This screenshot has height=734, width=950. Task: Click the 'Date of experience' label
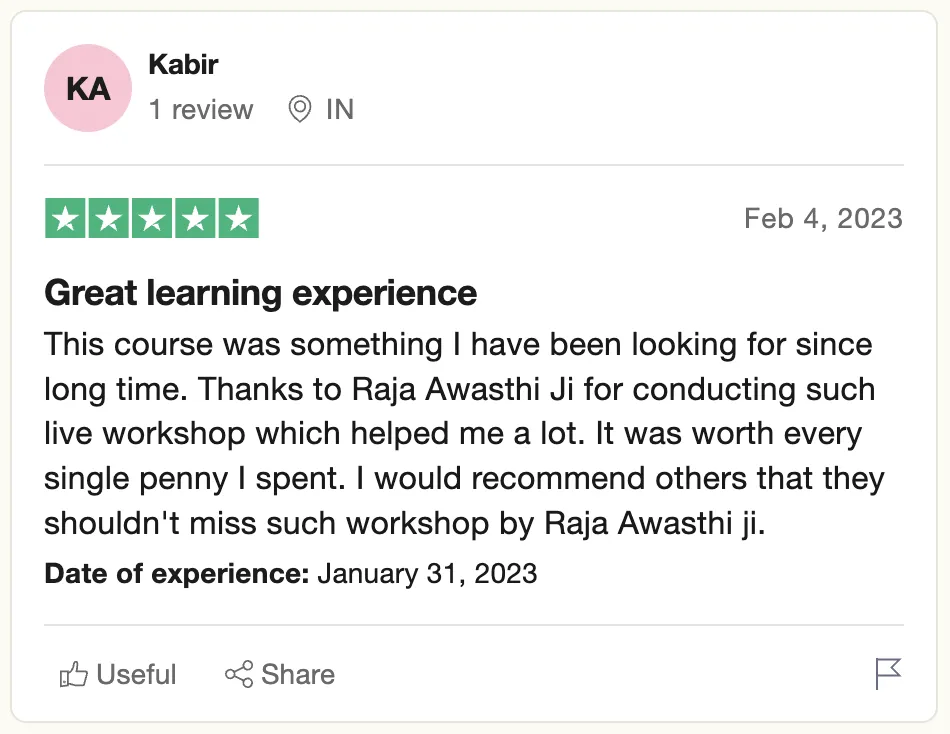pyautogui.click(x=177, y=573)
